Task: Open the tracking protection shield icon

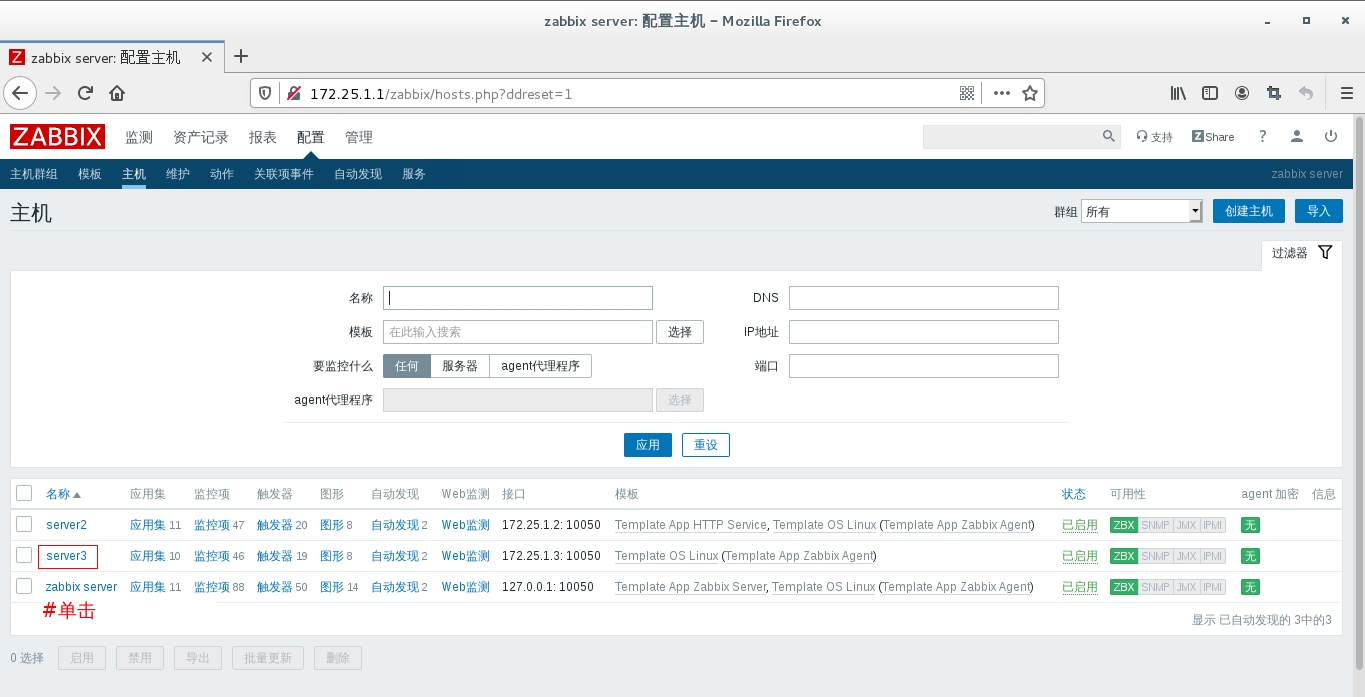Action: pos(265,93)
